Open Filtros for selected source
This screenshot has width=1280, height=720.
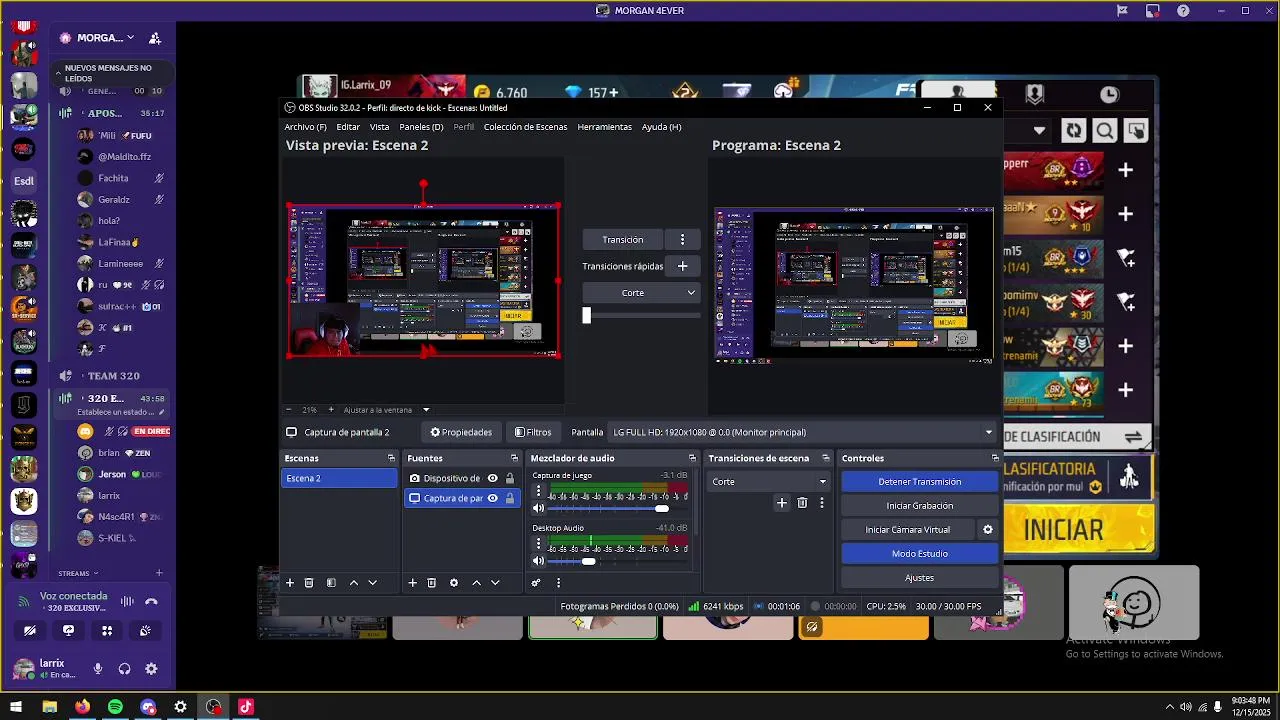(x=533, y=432)
